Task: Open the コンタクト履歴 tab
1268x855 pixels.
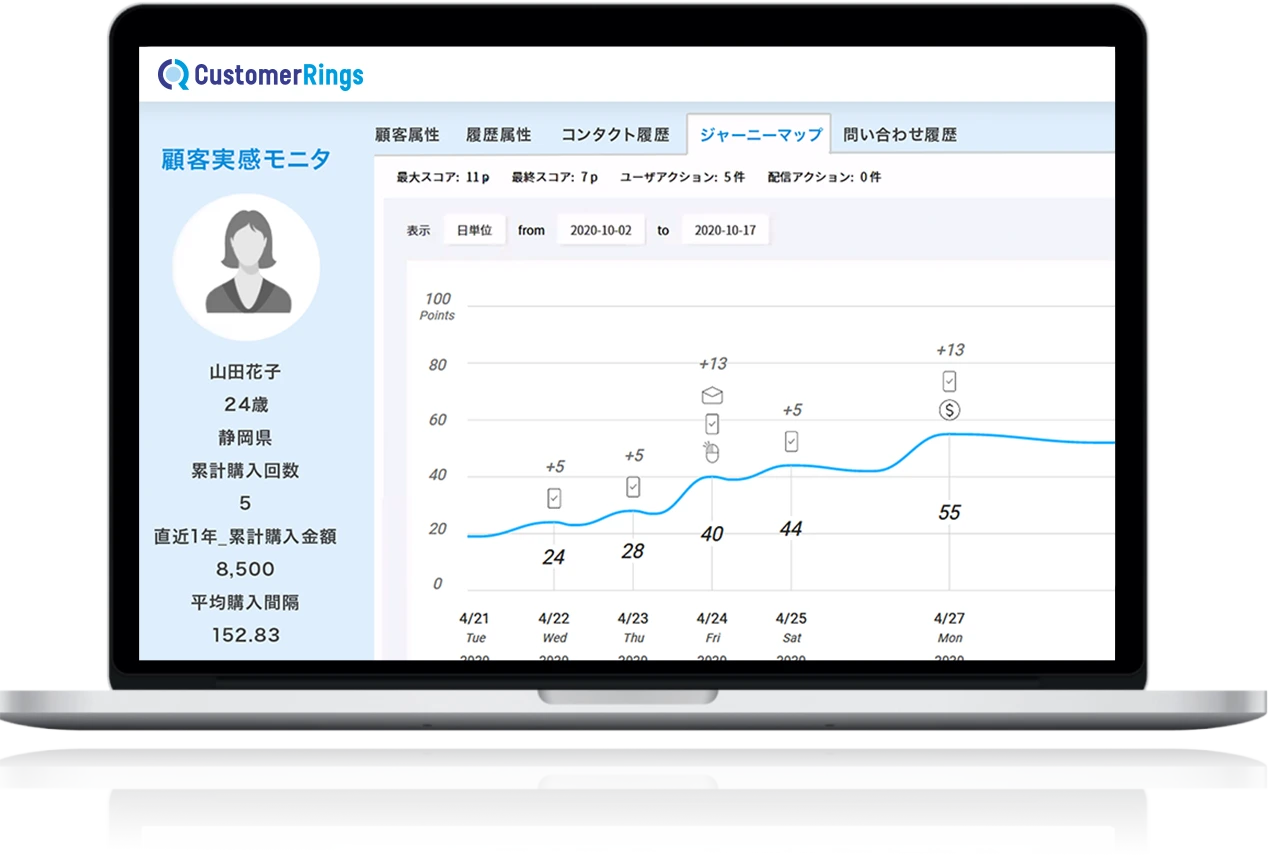Action: coord(614,135)
